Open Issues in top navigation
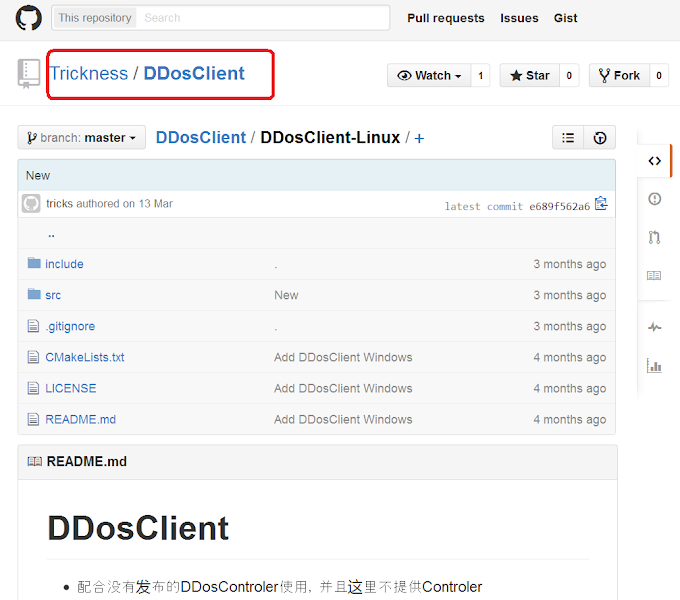Image resolution: width=680 pixels, height=600 pixels. pos(519,18)
